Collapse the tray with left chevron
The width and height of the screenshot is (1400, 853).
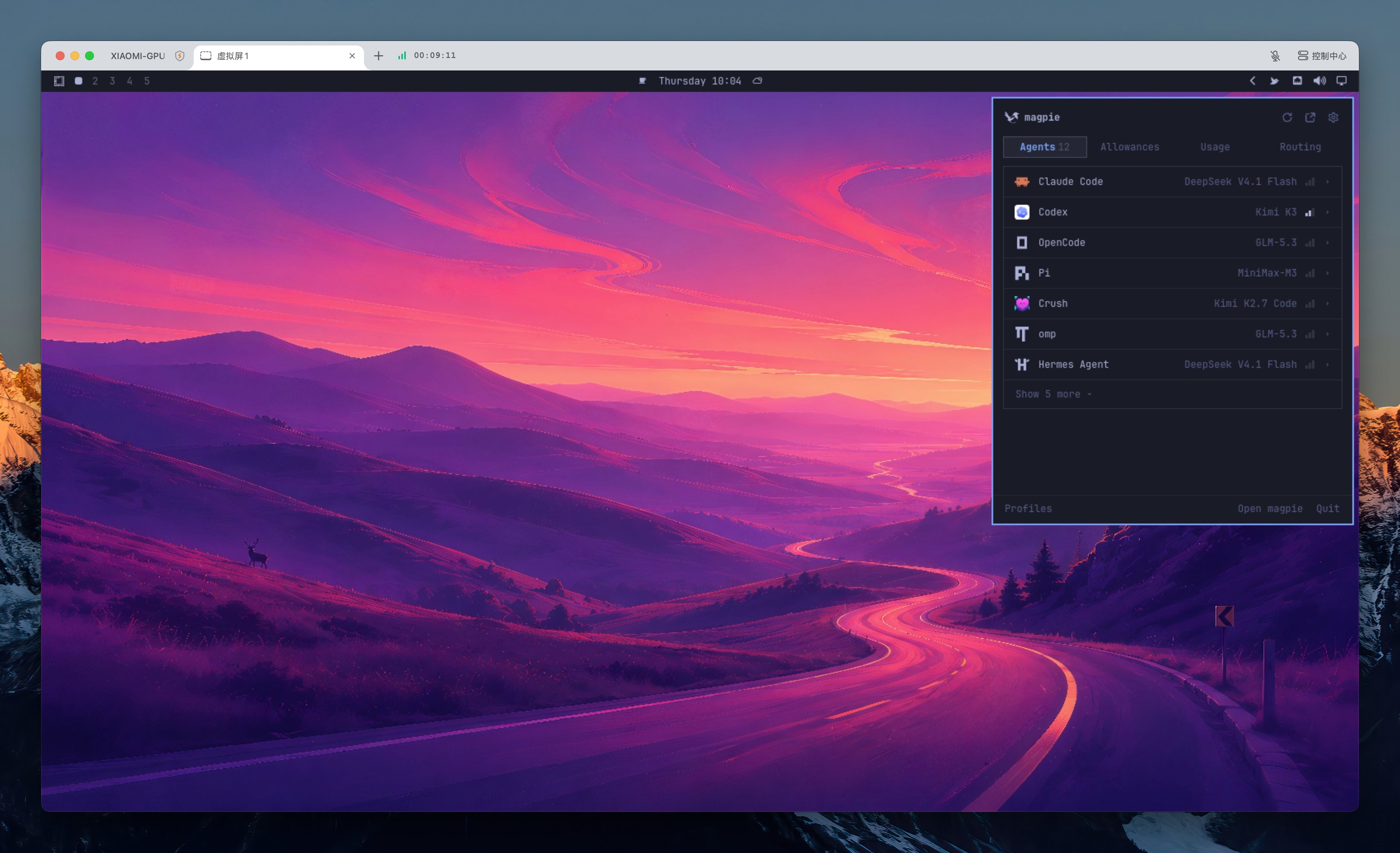(1252, 81)
